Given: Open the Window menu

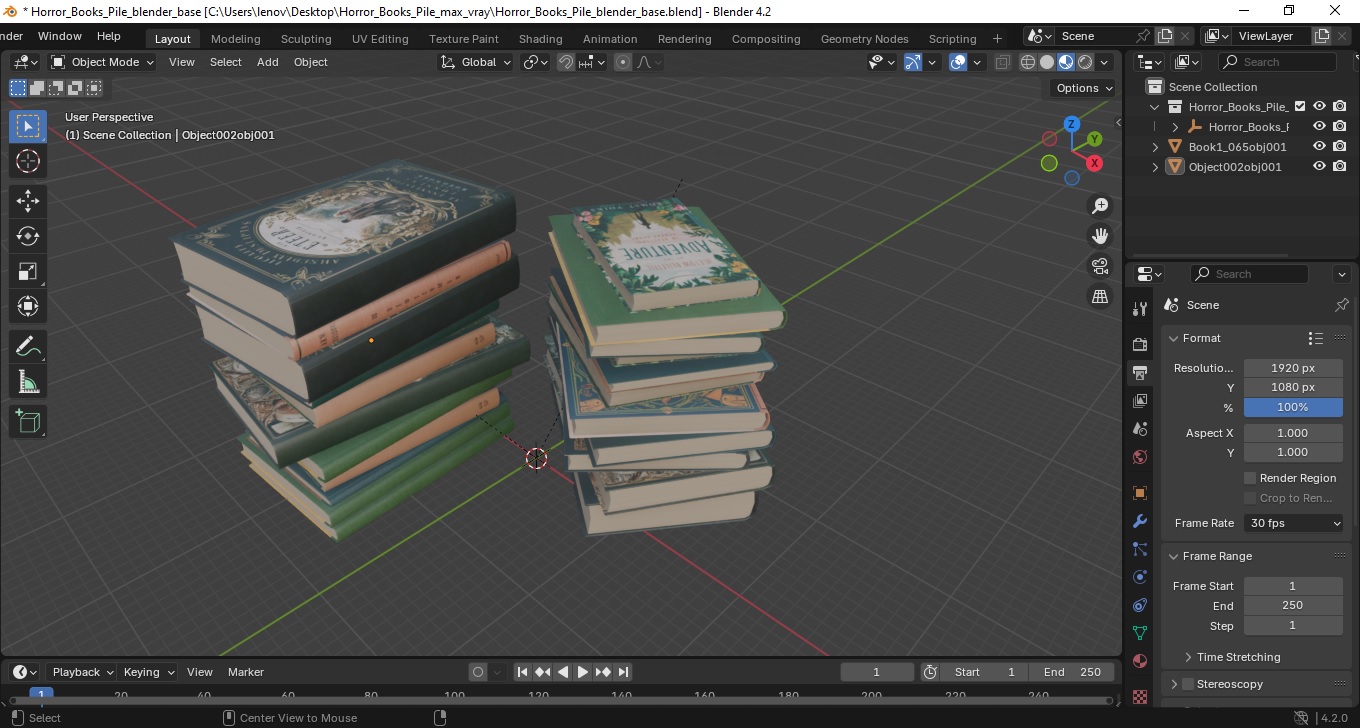Looking at the screenshot, I should click(60, 36).
